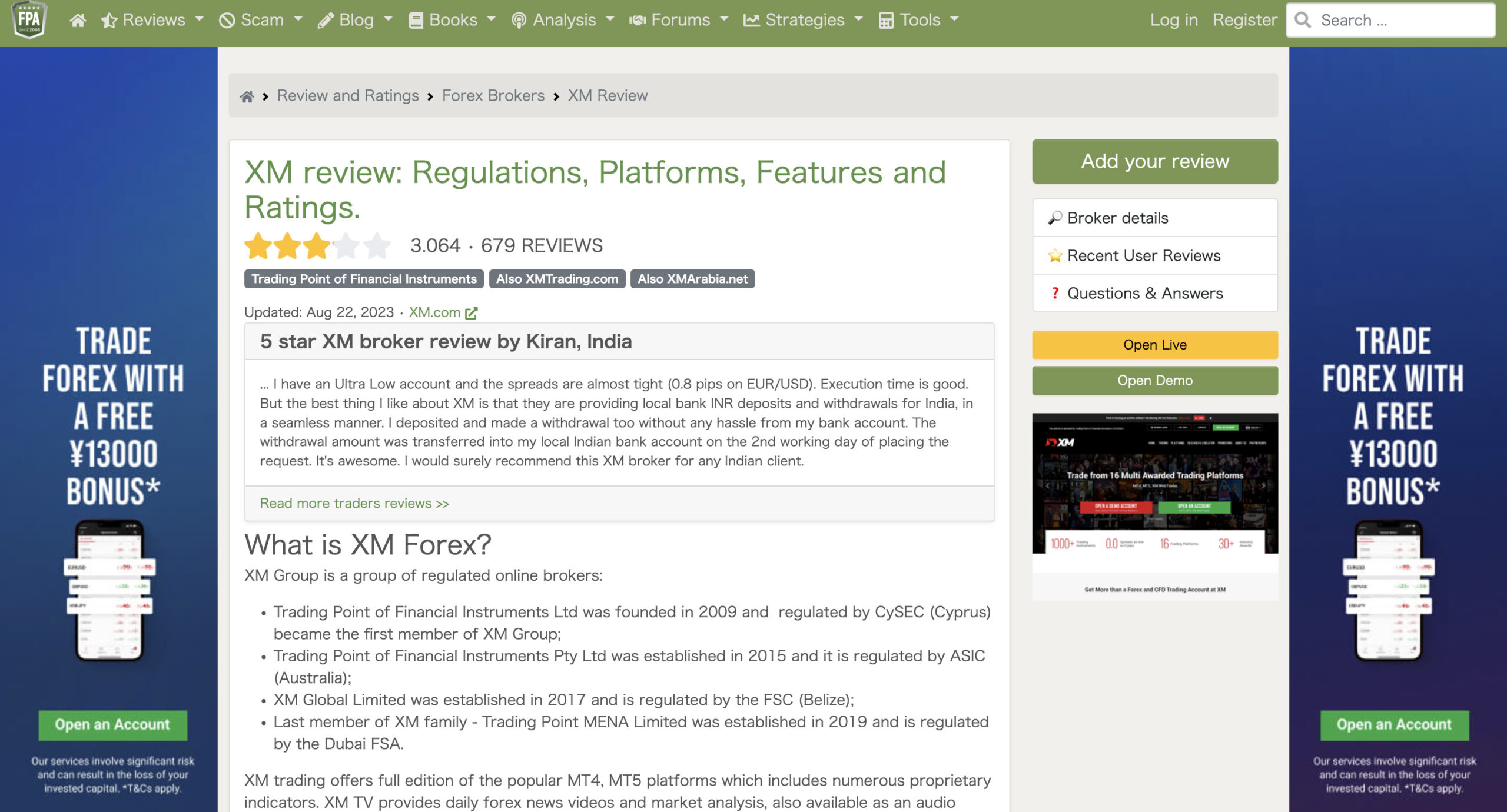This screenshot has height=812, width=1507.
Task: Click the red question mark icon
Action: click(x=1055, y=293)
